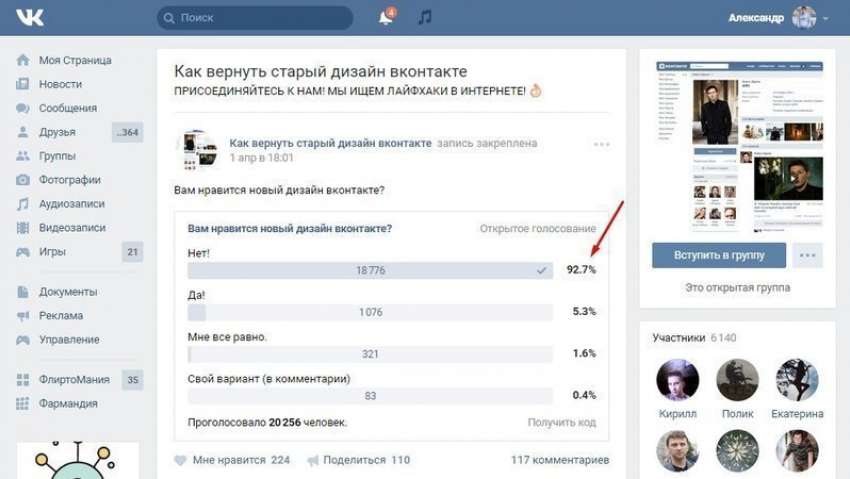
Task: Click the 1 апр в 18:01 timestamp
Action: [x=261, y=158]
